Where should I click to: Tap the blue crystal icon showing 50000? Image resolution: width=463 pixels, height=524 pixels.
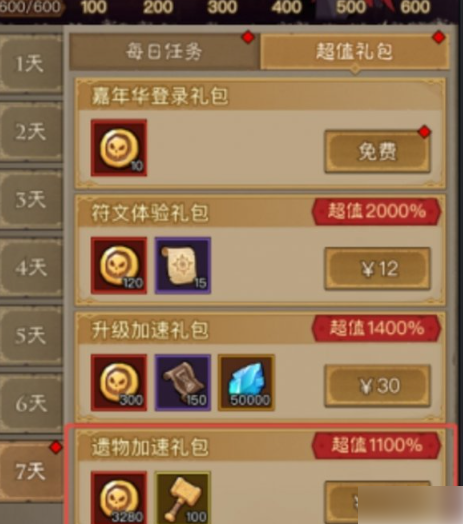click(x=246, y=383)
